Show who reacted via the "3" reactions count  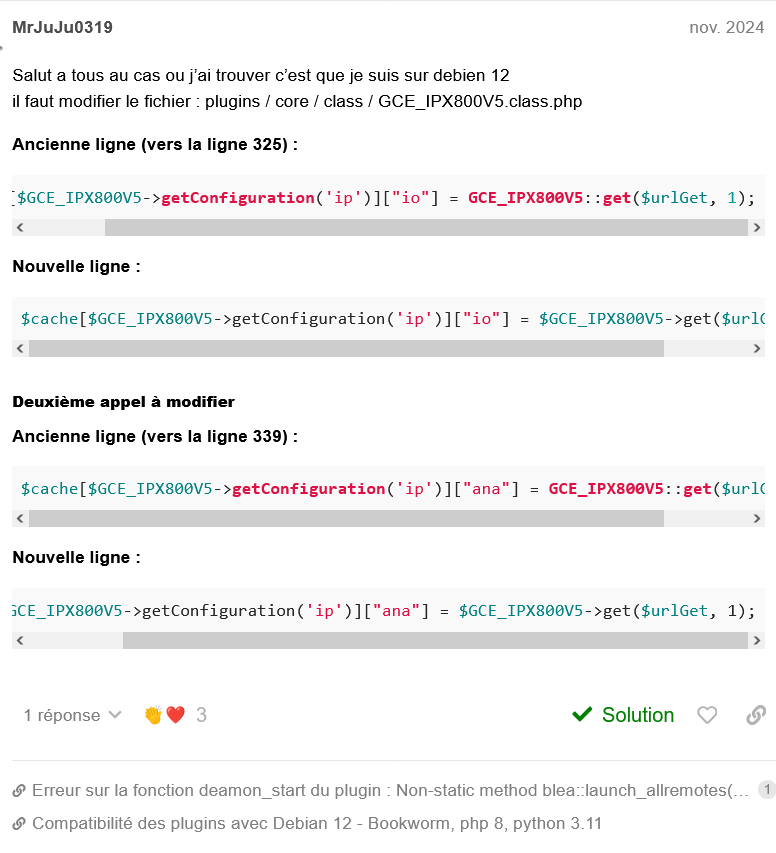pyautogui.click(x=201, y=715)
